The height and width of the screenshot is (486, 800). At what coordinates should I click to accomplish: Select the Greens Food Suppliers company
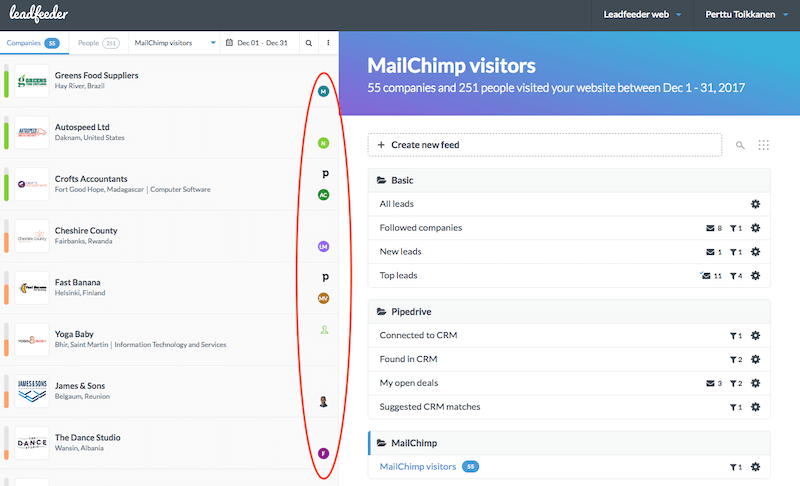(x=169, y=81)
